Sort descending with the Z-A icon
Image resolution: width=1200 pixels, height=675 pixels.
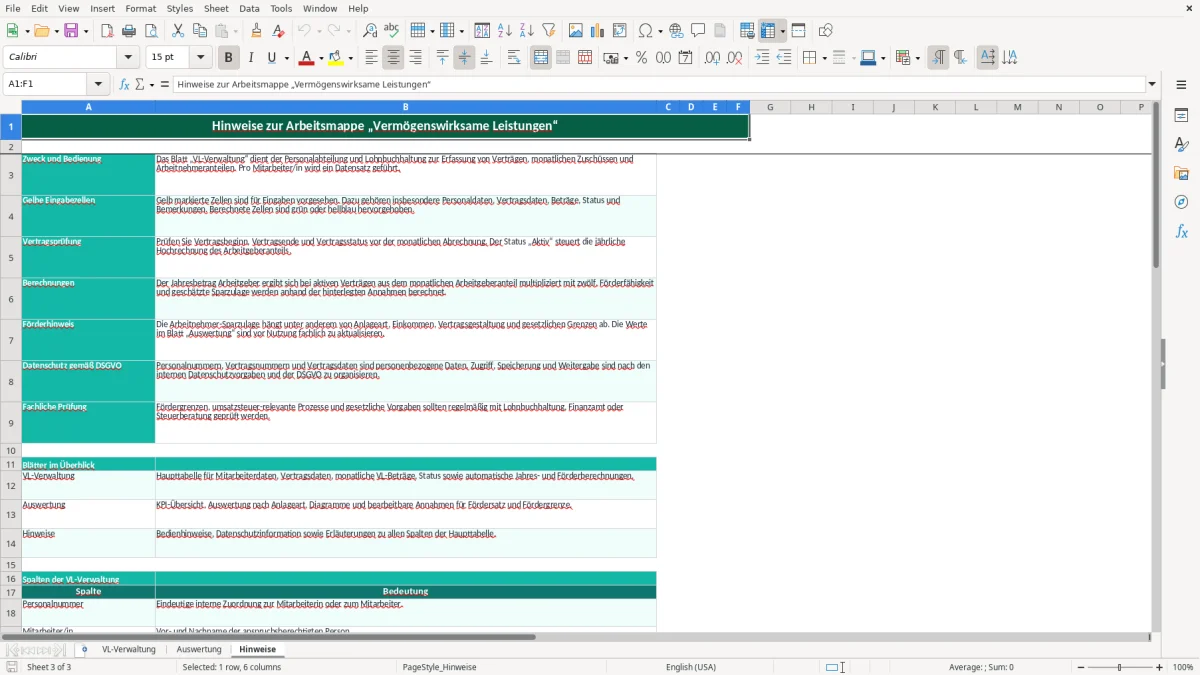(x=526, y=31)
